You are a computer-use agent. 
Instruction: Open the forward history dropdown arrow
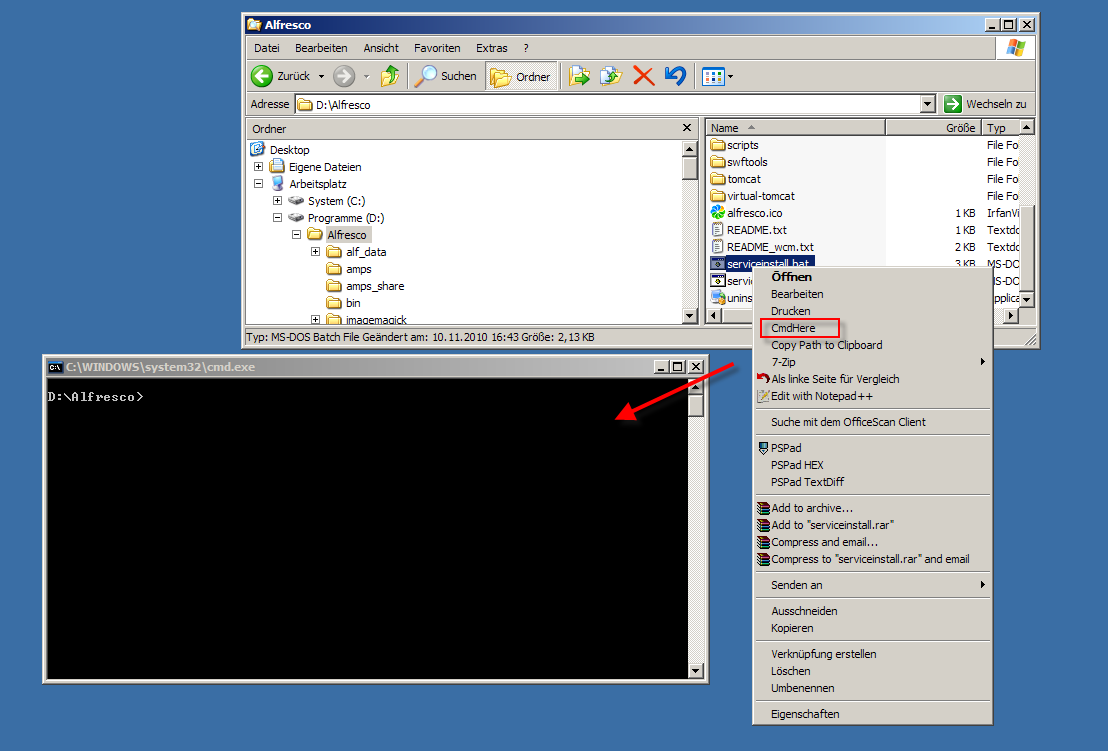click(366, 76)
